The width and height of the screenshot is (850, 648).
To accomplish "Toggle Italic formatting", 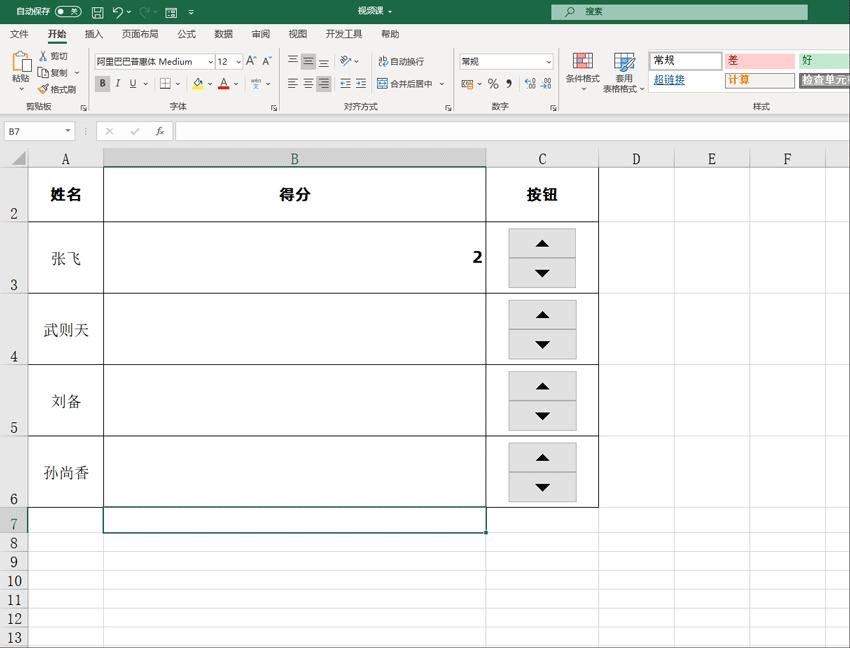I will [x=117, y=82].
